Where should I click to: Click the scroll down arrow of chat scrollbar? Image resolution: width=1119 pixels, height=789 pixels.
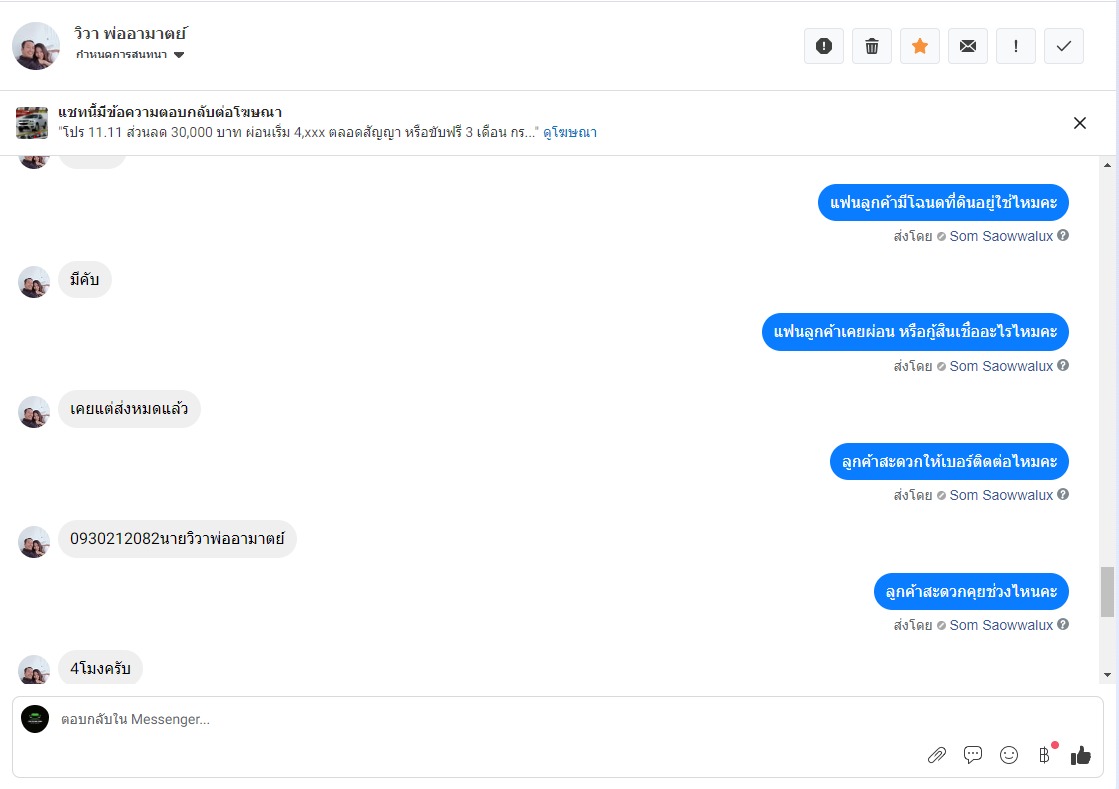pyautogui.click(x=1107, y=675)
